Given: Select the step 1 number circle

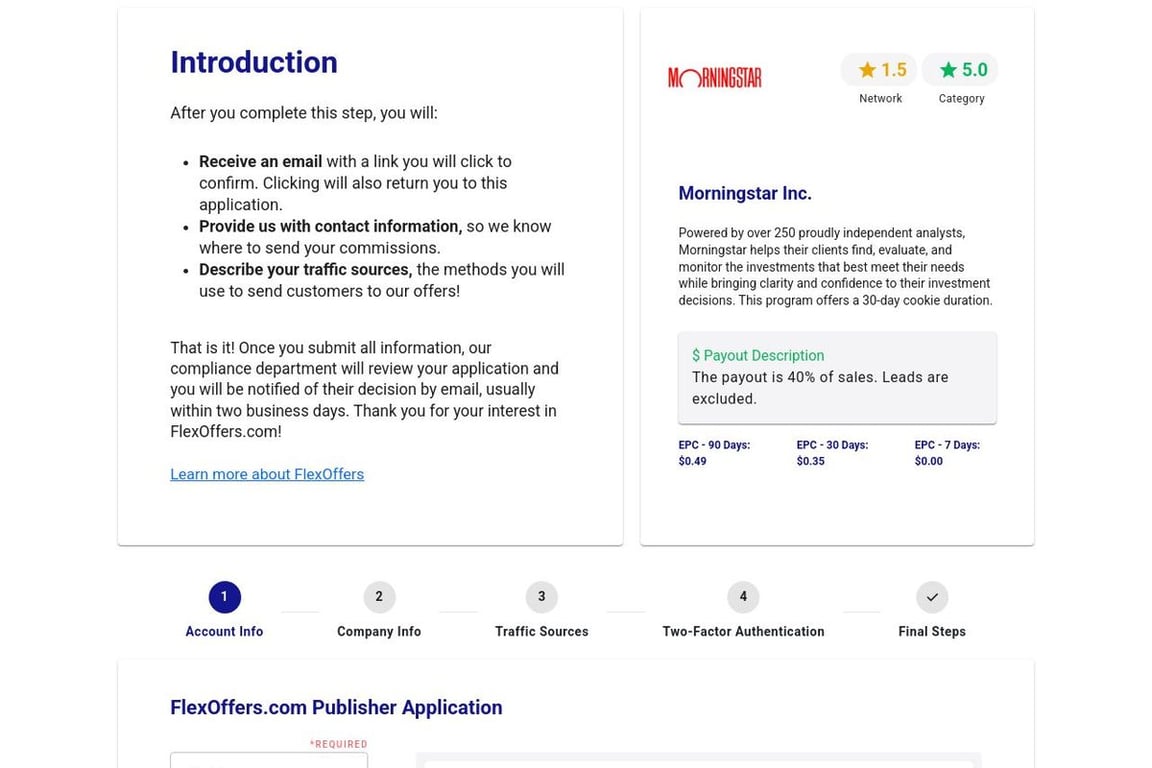Looking at the screenshot, I should tap(224, 597).
